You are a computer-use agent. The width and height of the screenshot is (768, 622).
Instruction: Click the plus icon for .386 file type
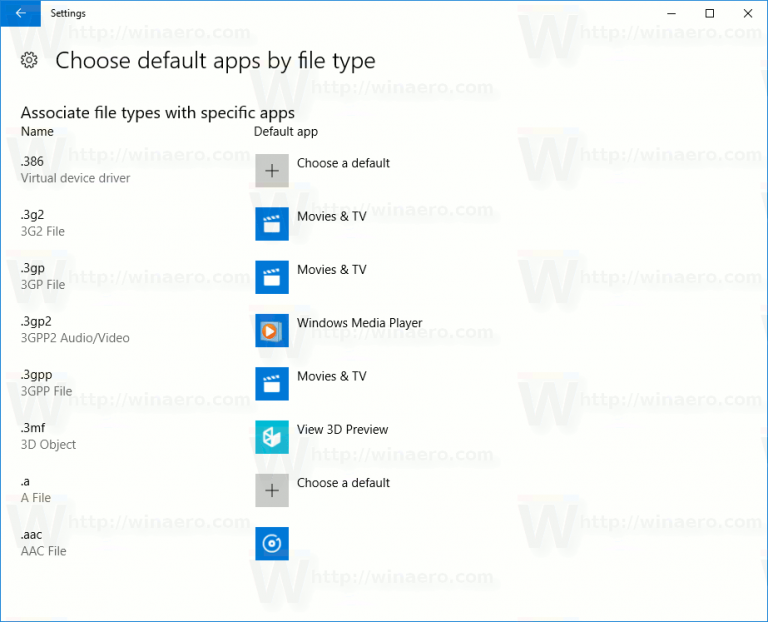pyautogui.click(x=272, y=171)
